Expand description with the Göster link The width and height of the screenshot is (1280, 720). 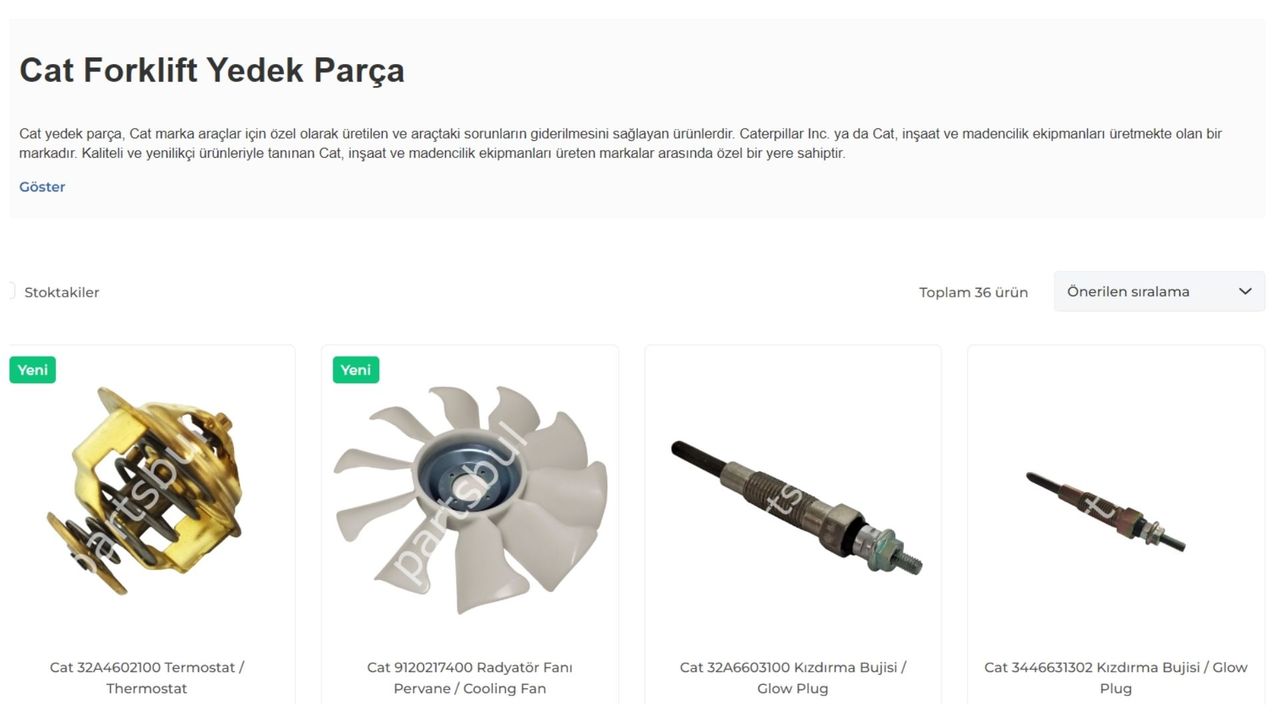coord(42,187)
